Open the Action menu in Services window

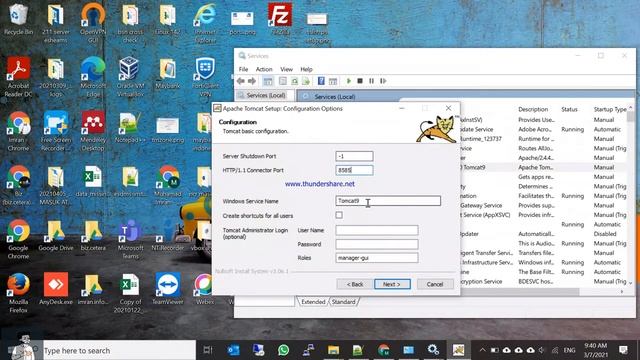(264, 69)
